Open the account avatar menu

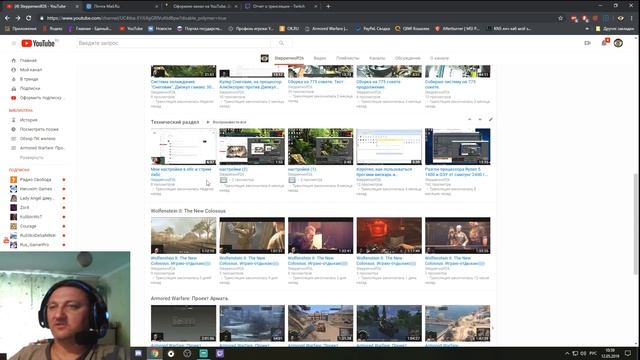(618, 43)
